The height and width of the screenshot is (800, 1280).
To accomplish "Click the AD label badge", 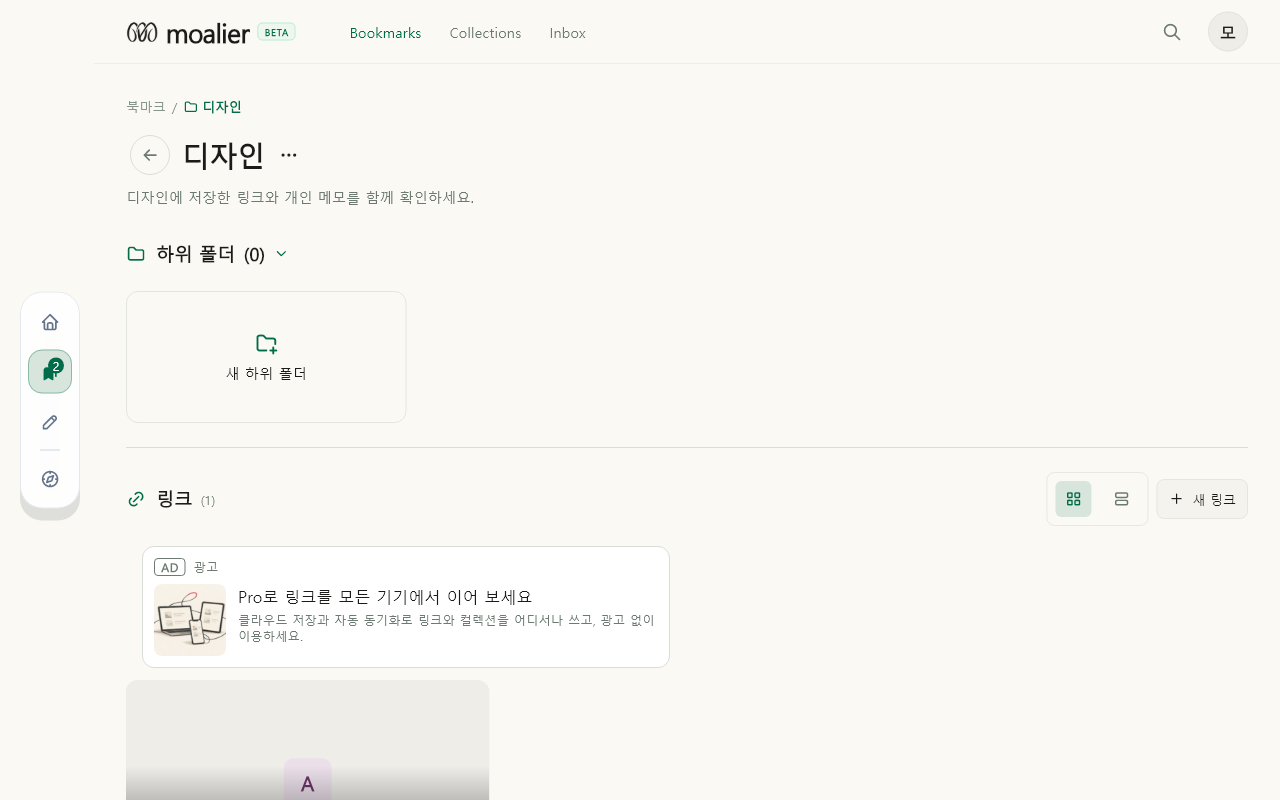I will coord(170,567).
